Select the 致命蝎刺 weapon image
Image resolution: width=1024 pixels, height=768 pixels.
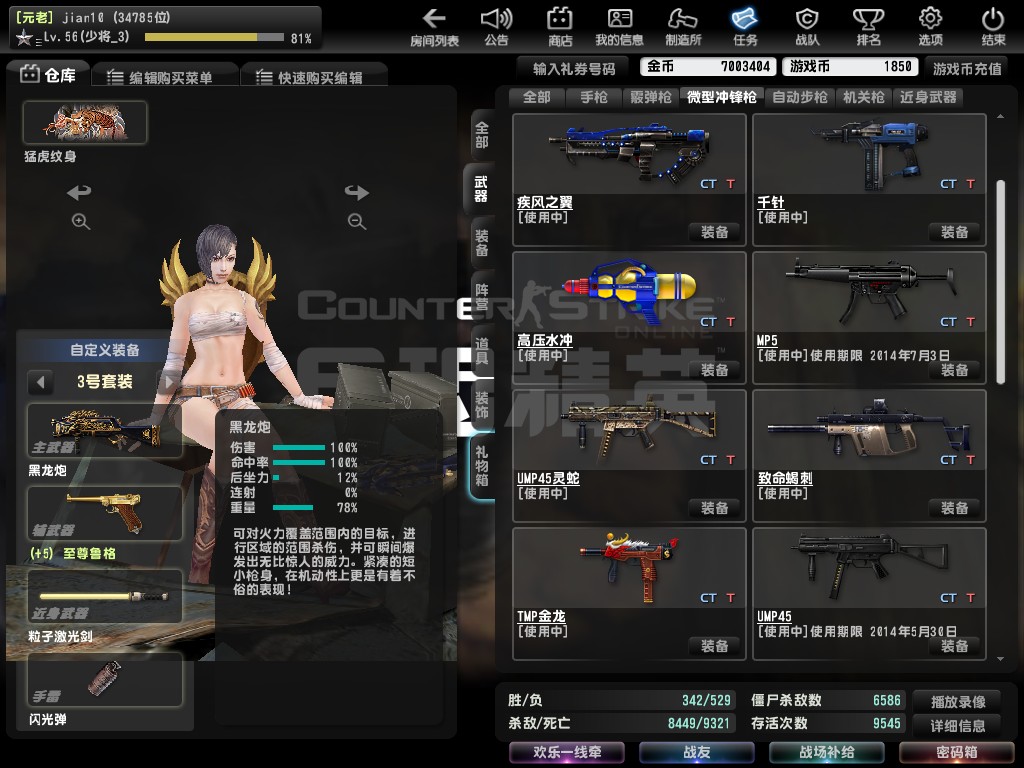[x=869, y=430]
